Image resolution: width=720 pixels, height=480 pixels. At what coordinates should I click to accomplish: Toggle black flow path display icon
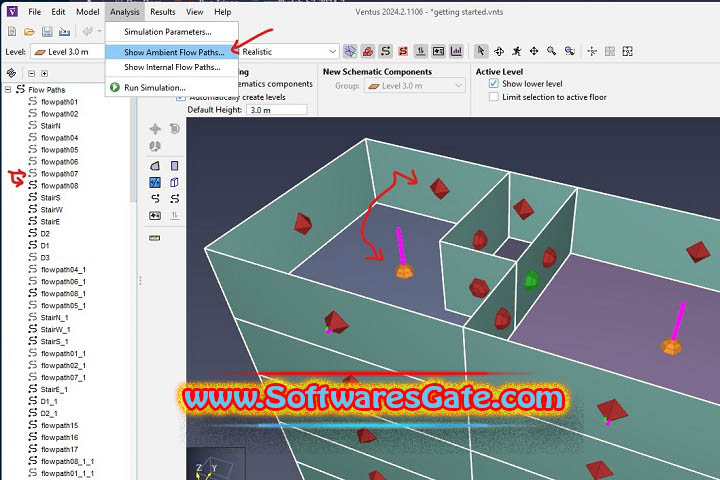click(x=386, y=51)
